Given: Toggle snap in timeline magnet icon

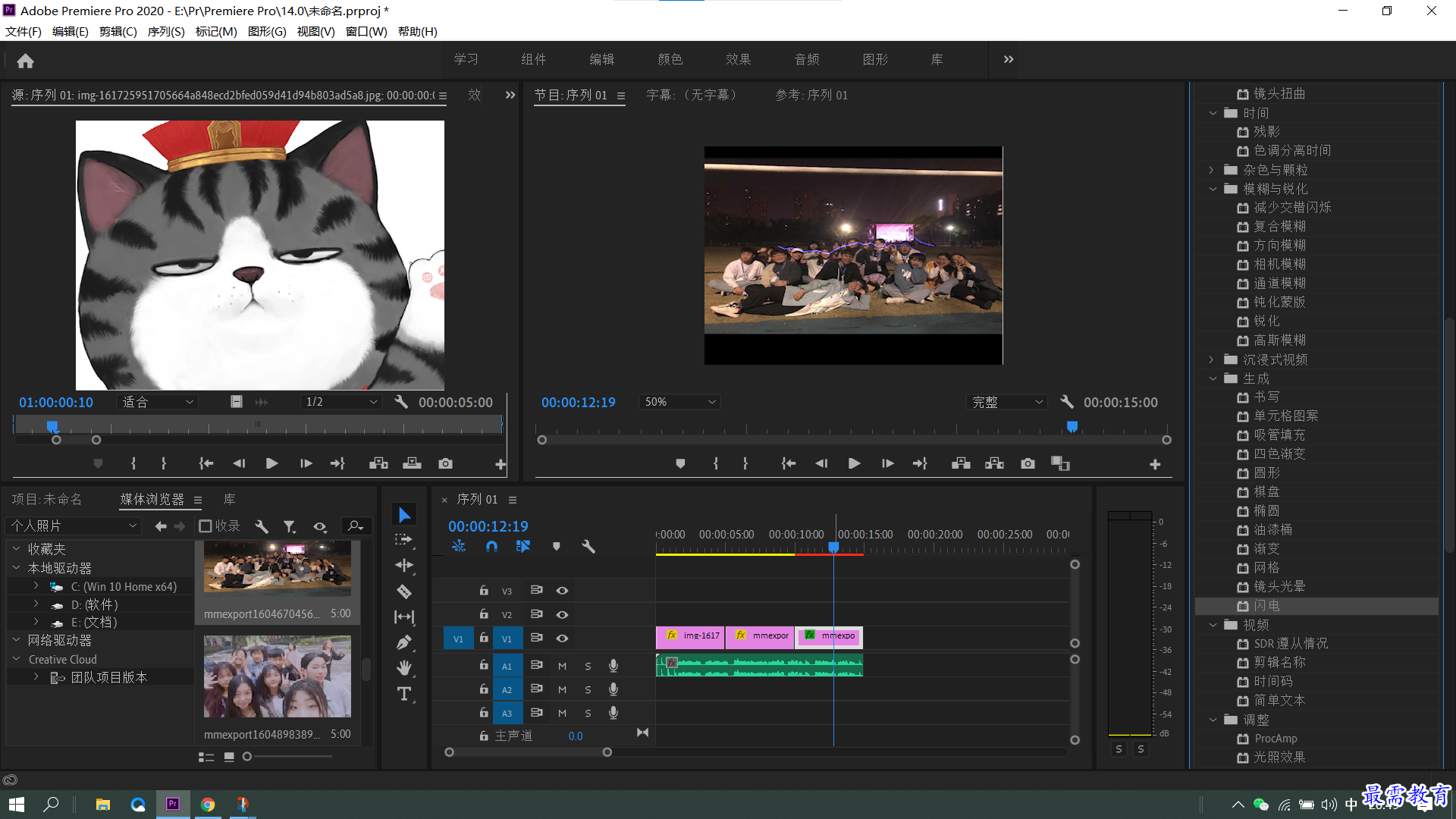Looking at the screenshot, I should [491, 546].
